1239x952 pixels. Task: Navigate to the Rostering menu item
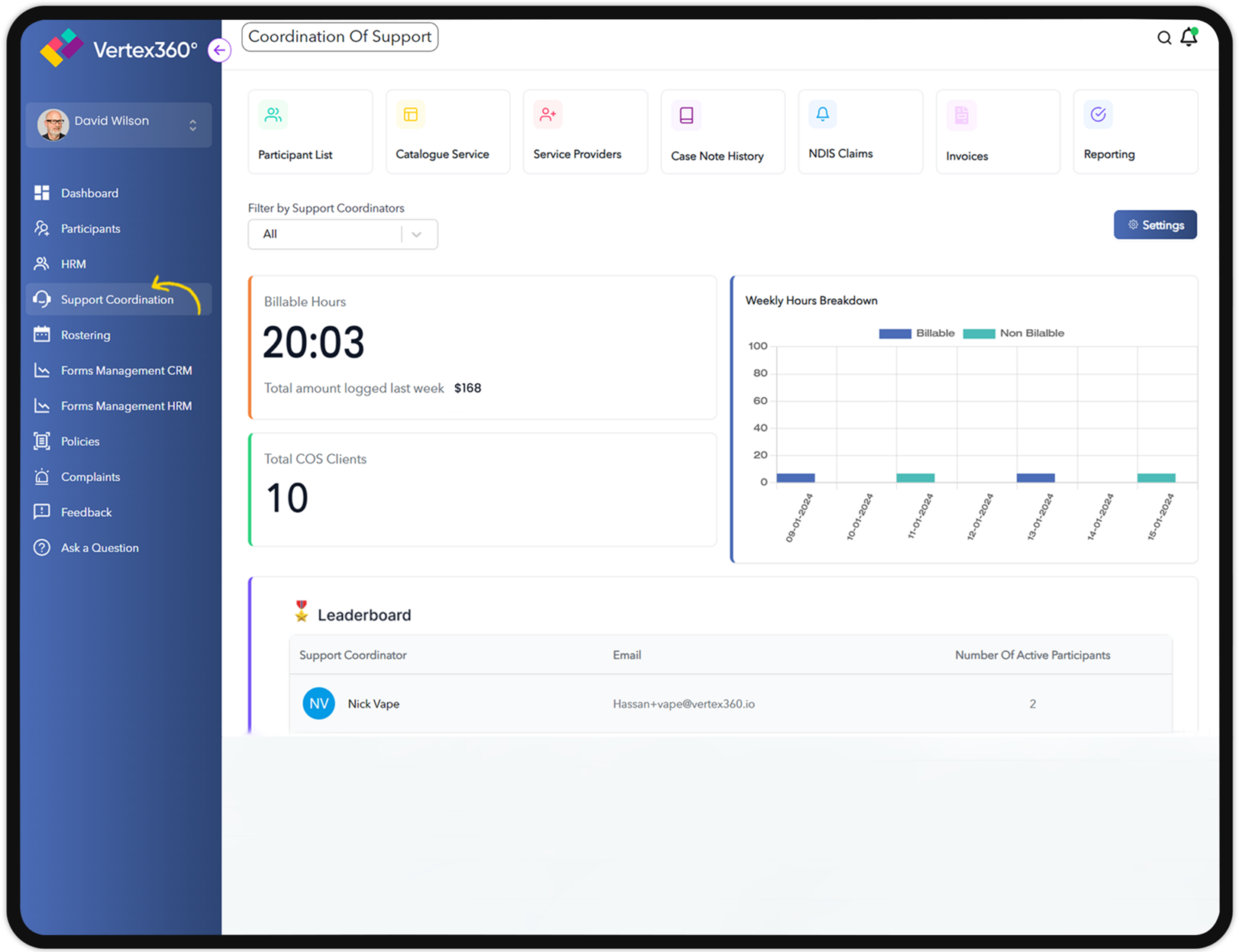pyautogui.click(x=85, y=335)
